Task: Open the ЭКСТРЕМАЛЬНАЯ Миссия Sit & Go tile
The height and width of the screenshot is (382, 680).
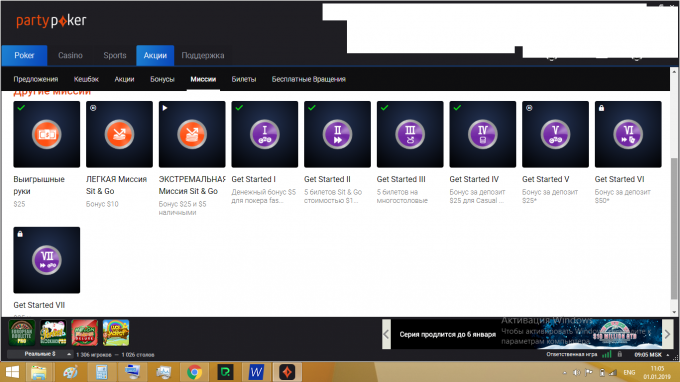Action: 192,134
